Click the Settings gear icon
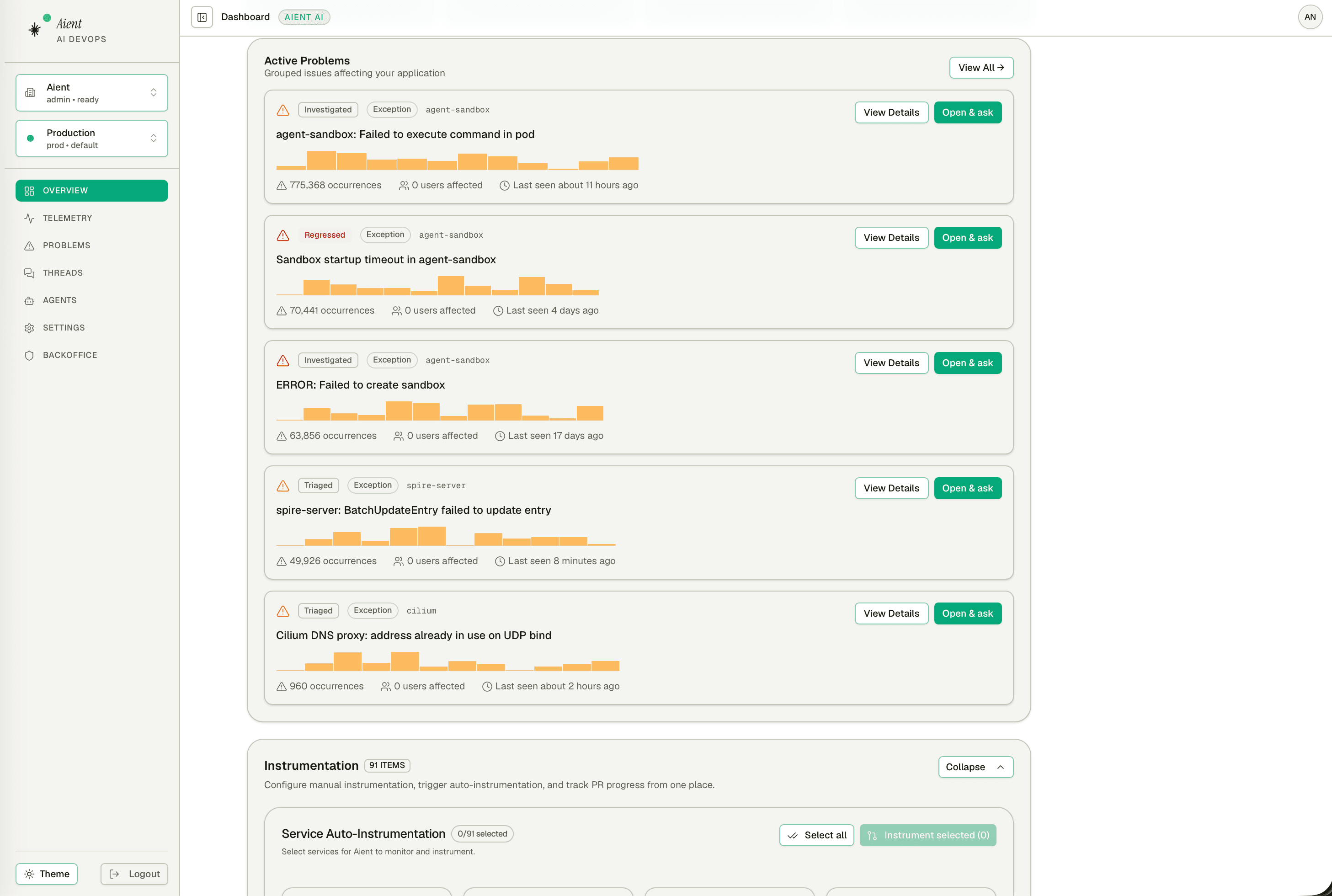The image size is (1332, 896). tap(29, 328)
